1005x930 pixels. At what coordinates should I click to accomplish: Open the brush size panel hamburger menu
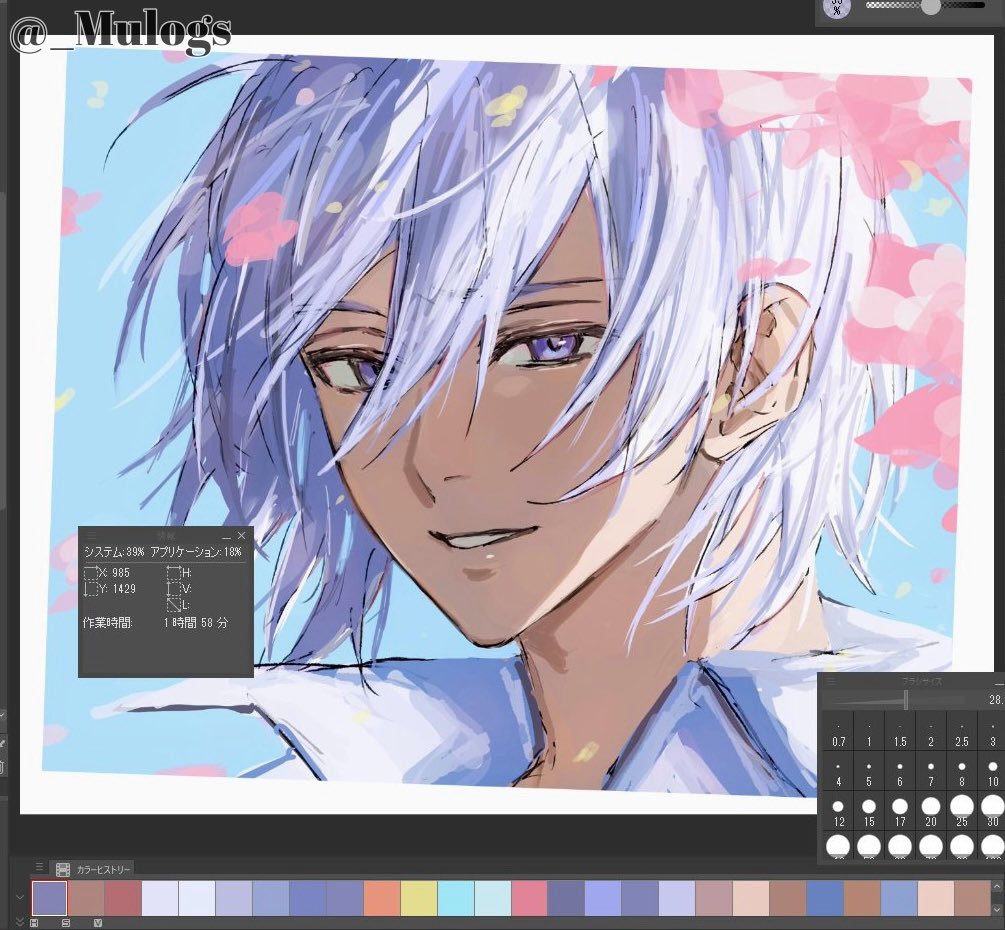[831, 681]
